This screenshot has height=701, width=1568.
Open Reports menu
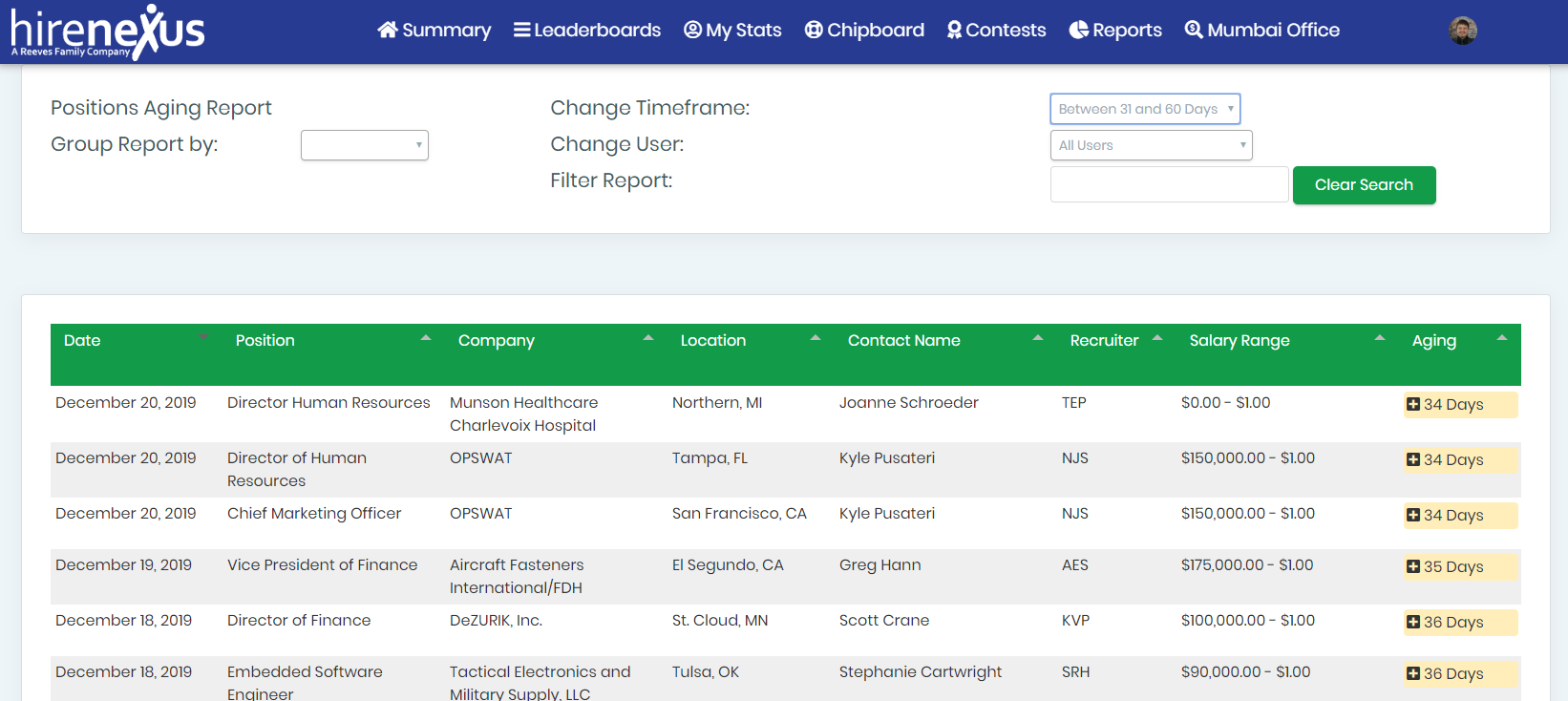click(x=1115, y=30)
